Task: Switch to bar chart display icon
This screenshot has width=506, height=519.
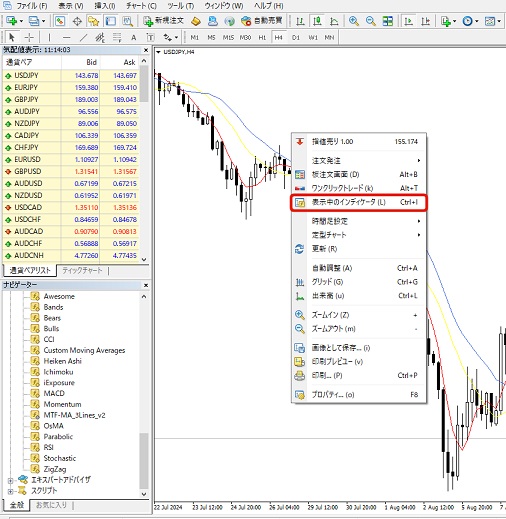Action: [300, 21]
